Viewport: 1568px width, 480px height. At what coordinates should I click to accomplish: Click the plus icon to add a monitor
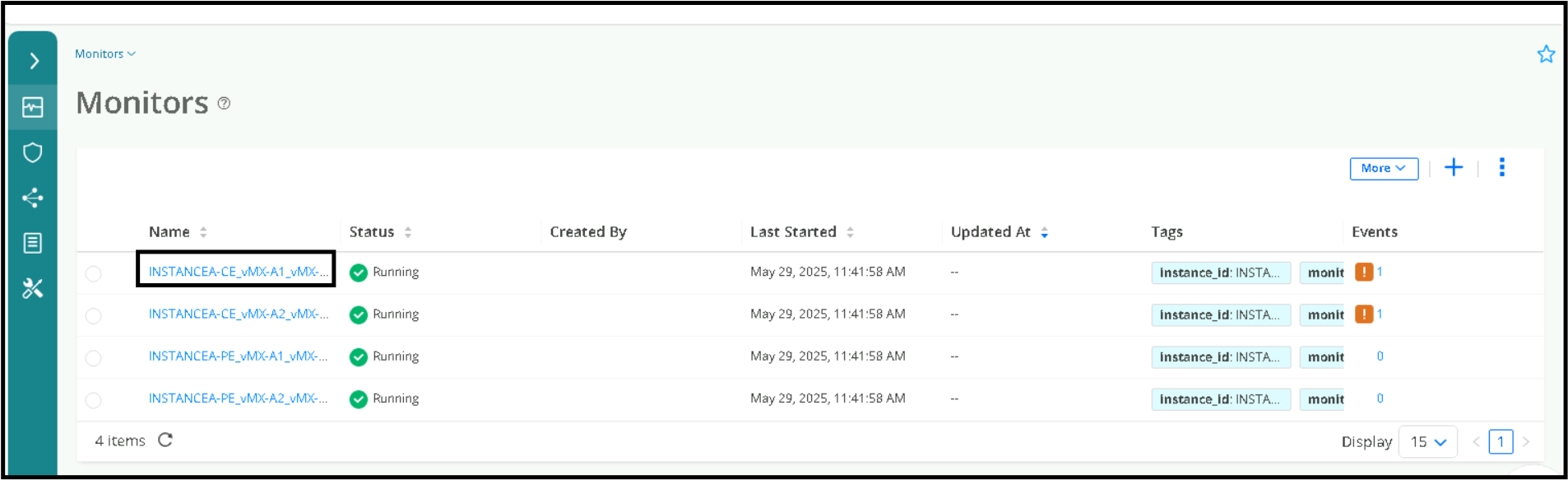(x=1454, y=167)
